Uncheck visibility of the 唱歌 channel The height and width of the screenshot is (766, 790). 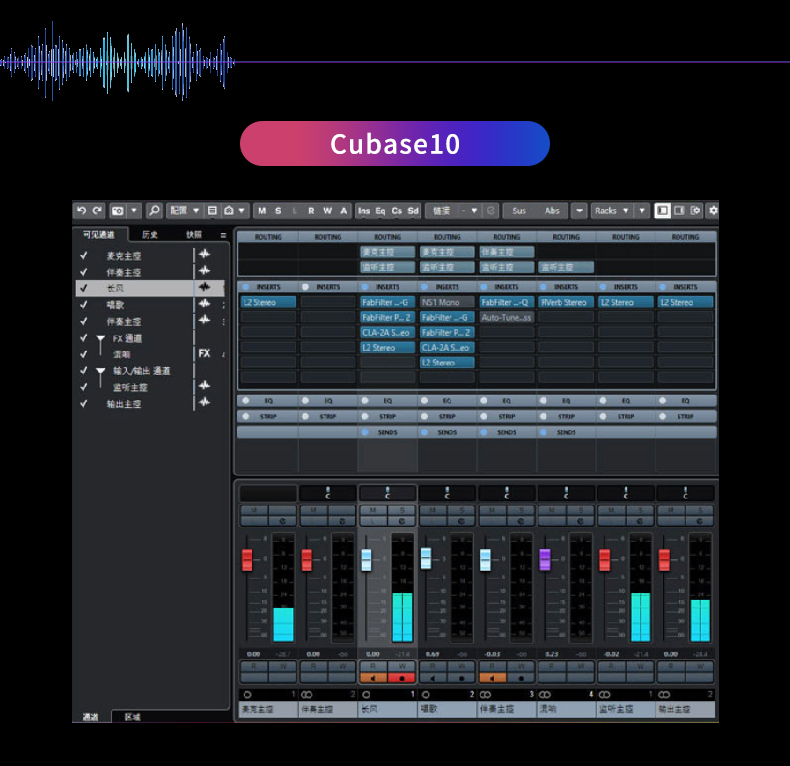click(84, 304)
